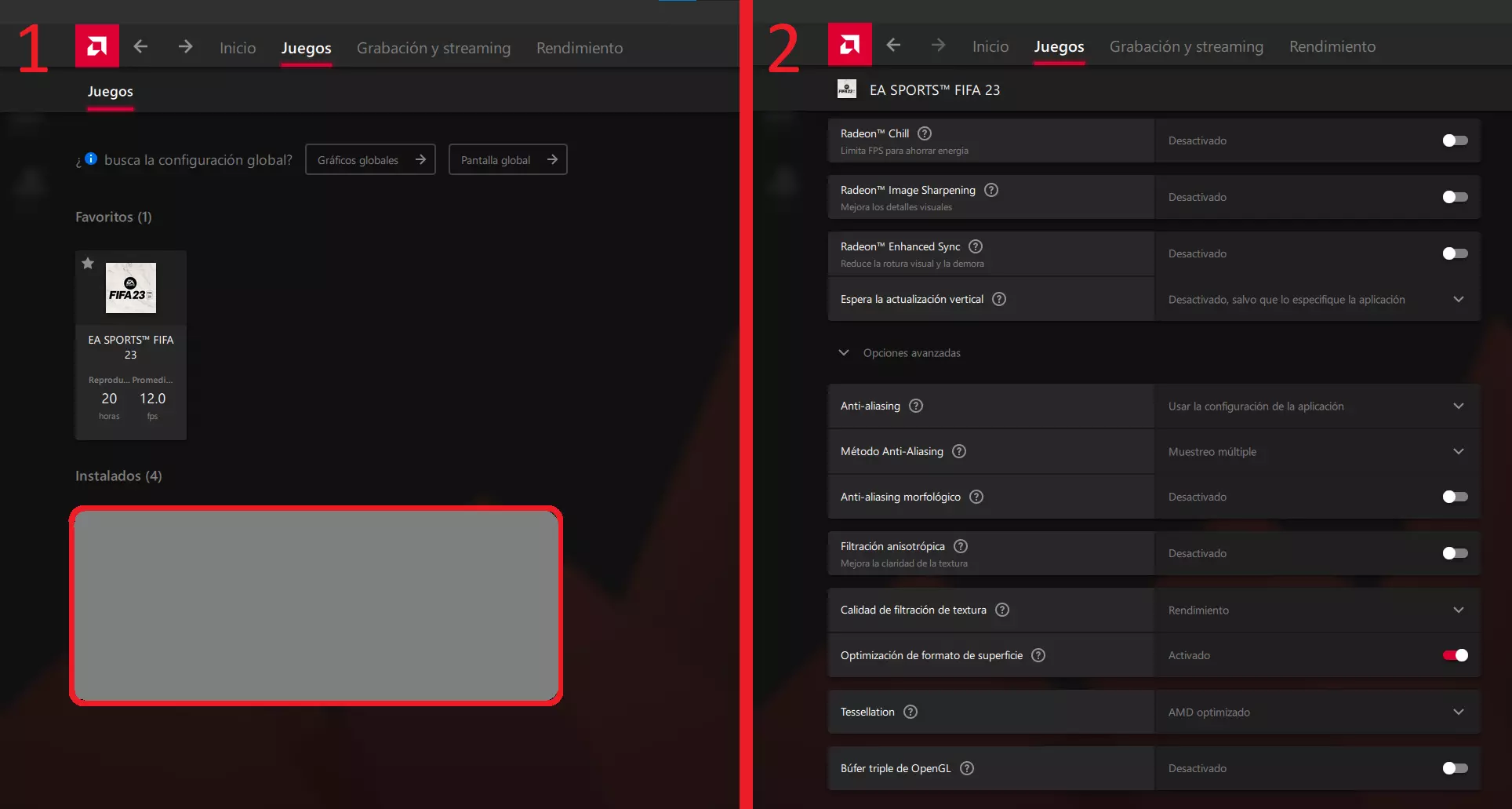Open the Inicio tab on the FIFA 23 settings screen
This screenshot has height=809, width=1512.
[x=990, y=46]
